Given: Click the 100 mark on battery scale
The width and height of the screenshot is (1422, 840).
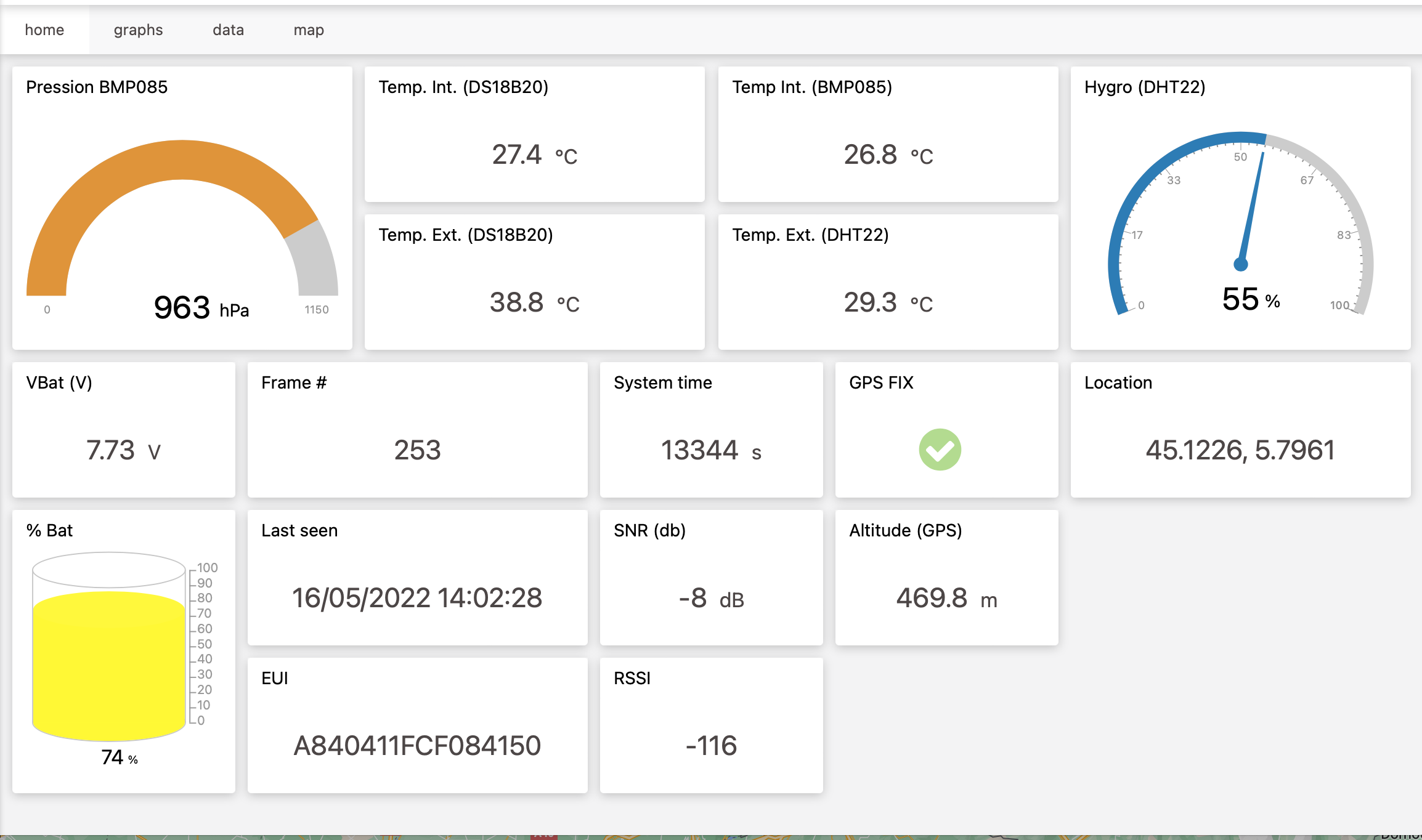Looking at the screenshot, I should (x=207, y=568).
